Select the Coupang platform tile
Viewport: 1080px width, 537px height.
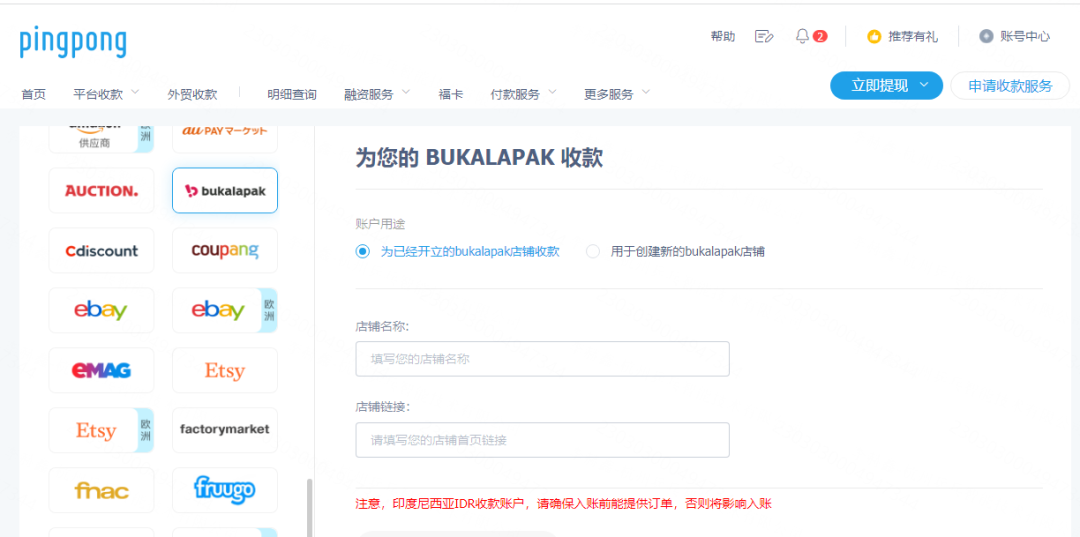pyautogui.click(x=225, y=250)
